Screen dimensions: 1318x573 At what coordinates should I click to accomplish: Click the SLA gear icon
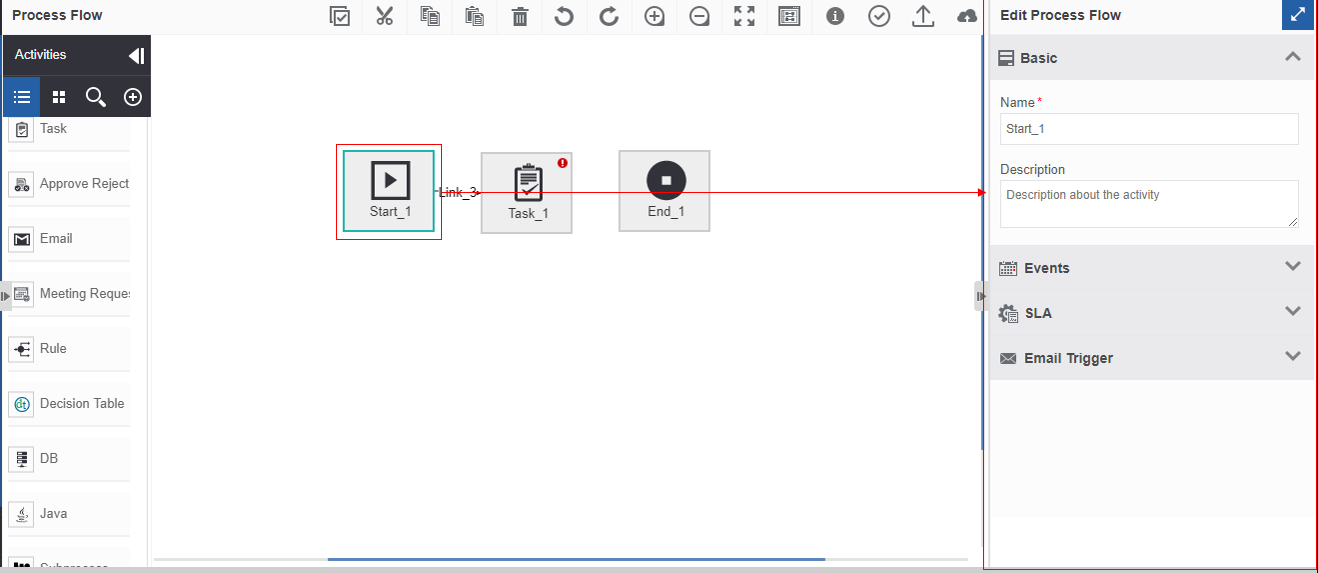point(1008,313)
